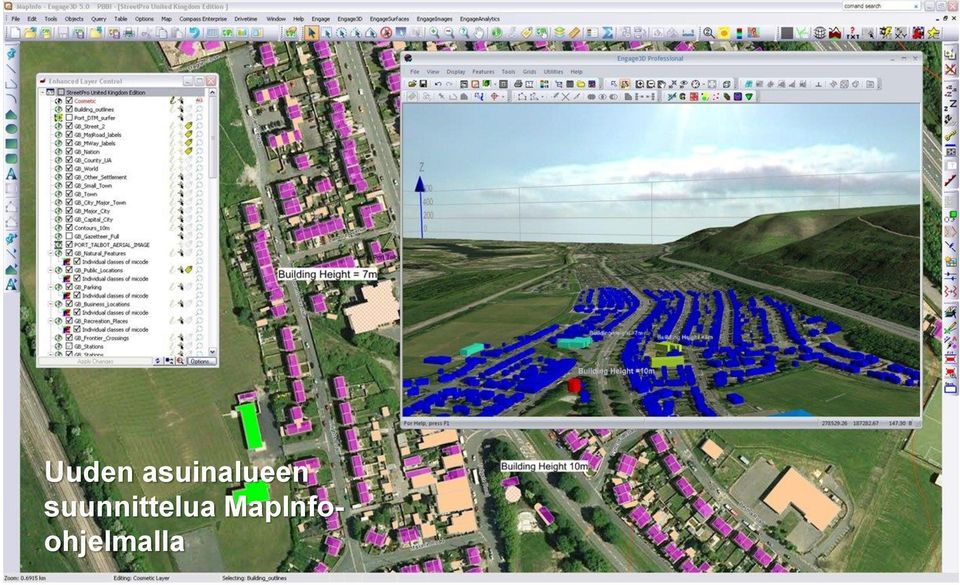Open the Engage3D menu in MapInfo menu bar
This screenshot has width=960, height=585.
[350, 19]
